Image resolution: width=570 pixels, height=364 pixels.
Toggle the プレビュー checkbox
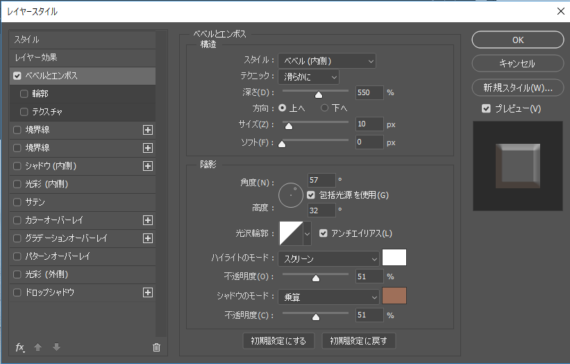point(486,109)
